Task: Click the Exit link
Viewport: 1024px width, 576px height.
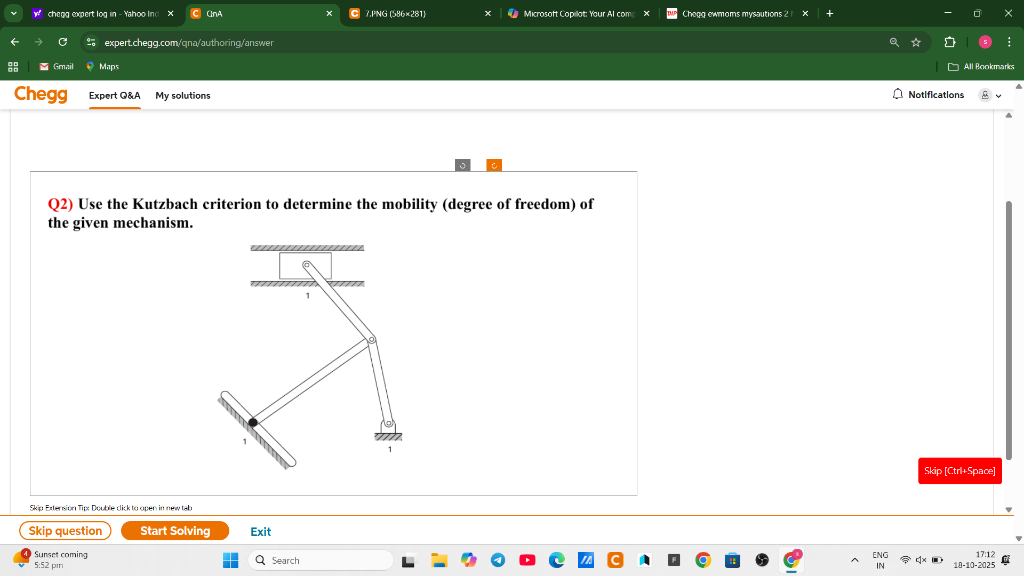Action: coord(261,532)
